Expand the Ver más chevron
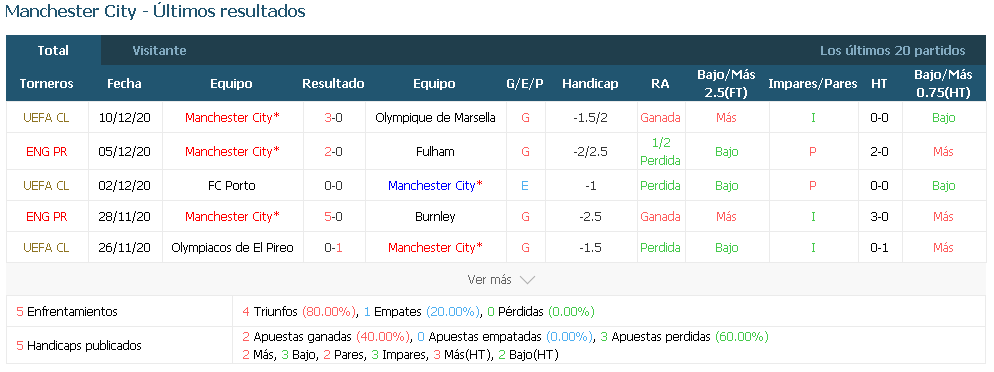 click(527, 279)
